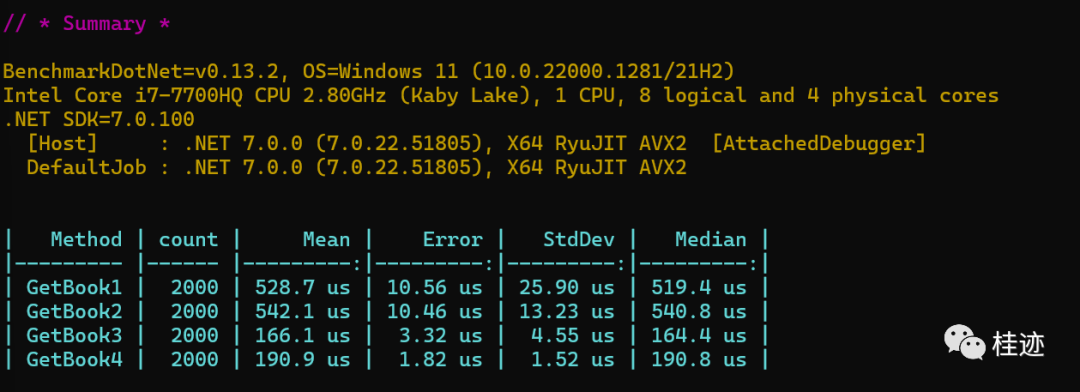Click the 桂迹 watermark text
Screen dimensions: 1080x392
(1018, 344)
